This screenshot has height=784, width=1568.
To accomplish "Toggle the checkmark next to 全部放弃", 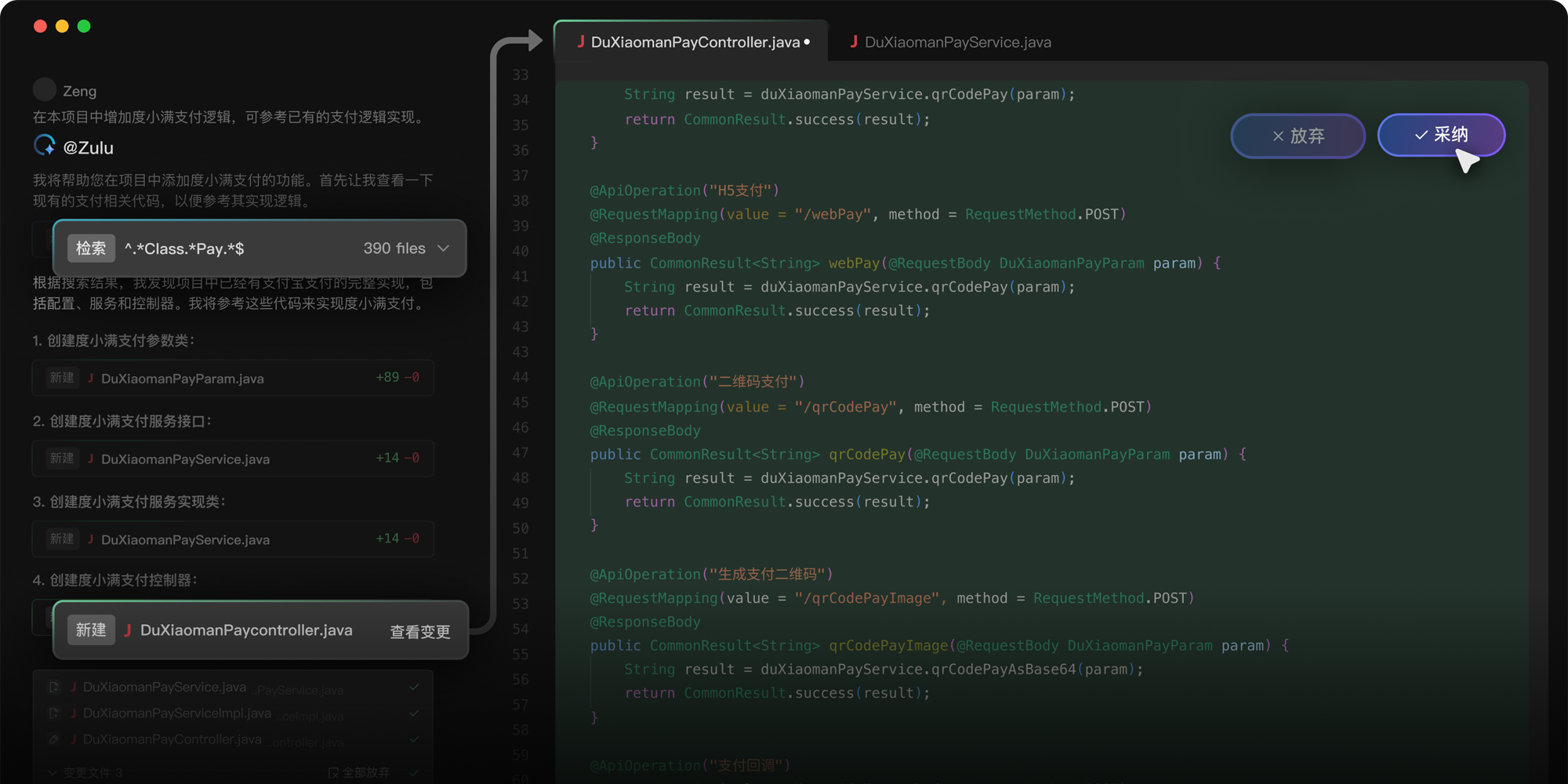I will coord(414,772).
